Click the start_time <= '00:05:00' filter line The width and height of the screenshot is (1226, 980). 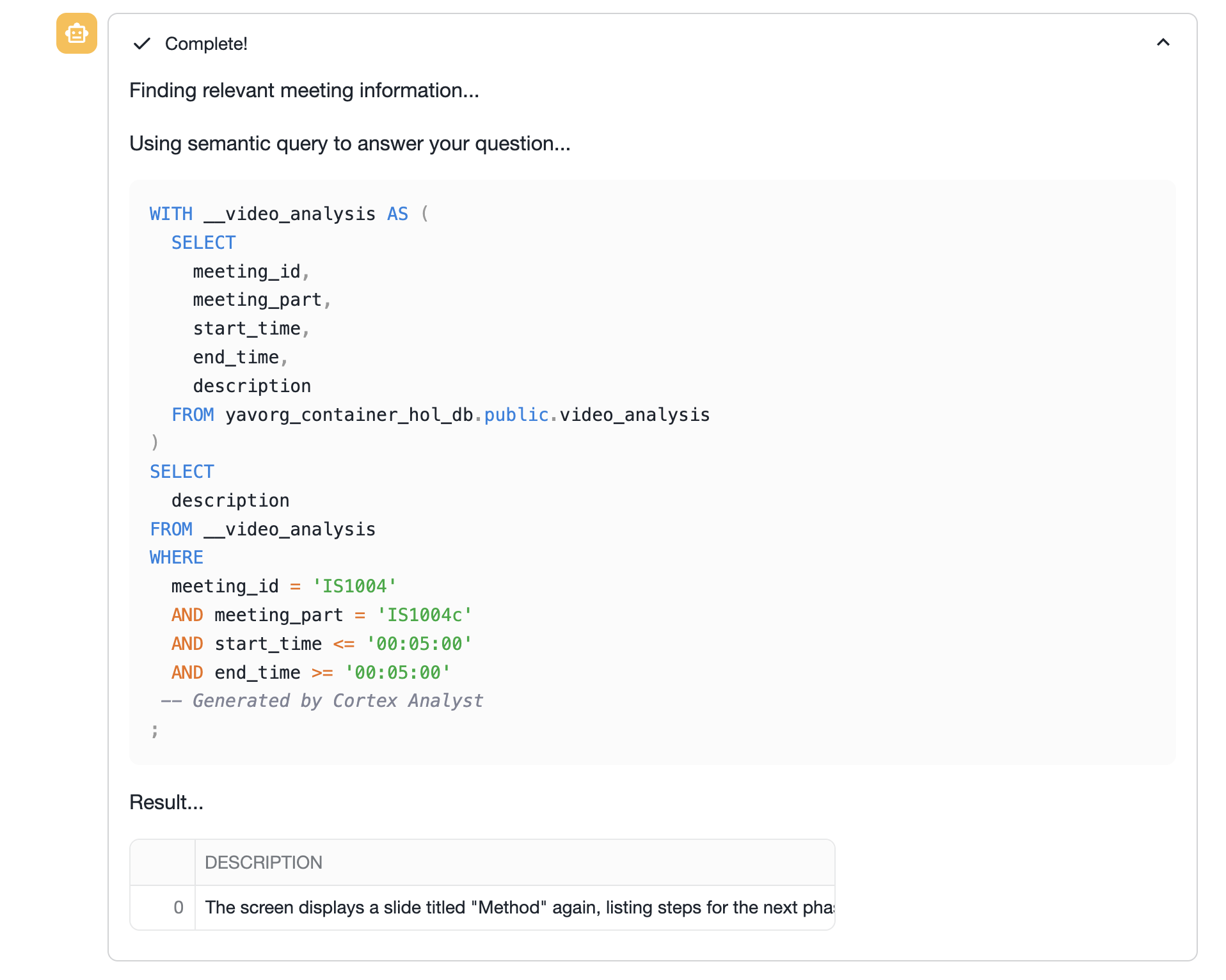point(321,644)
